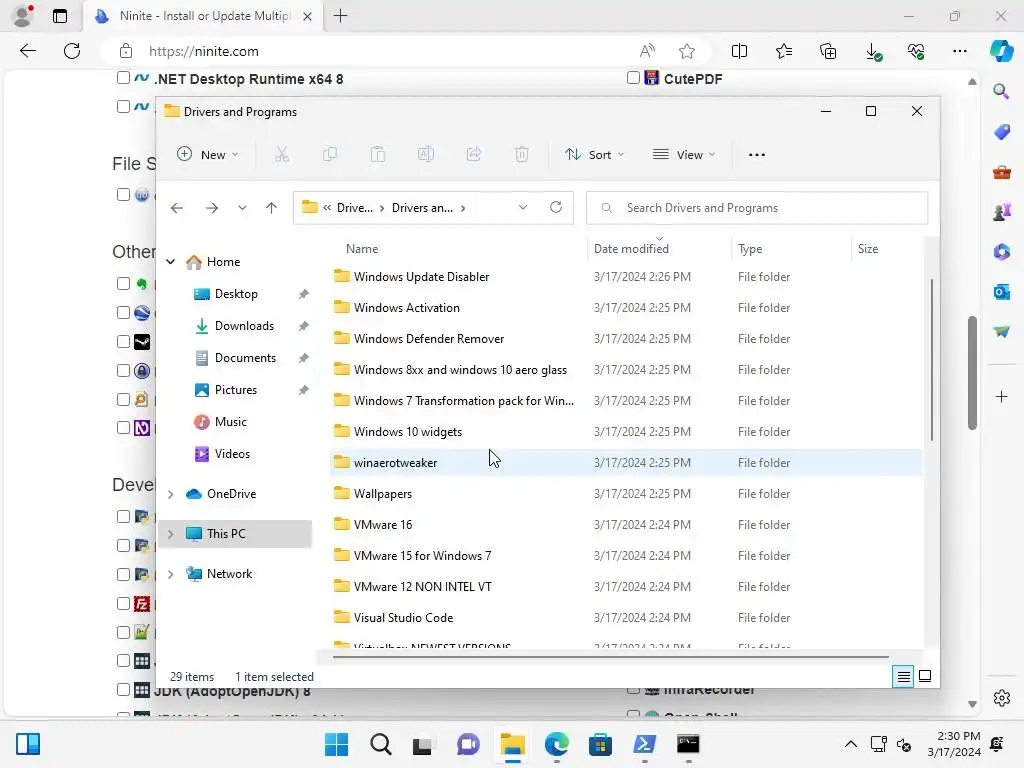
Task: Expand the OneDrive tree node
Action: tap(170, 494)
